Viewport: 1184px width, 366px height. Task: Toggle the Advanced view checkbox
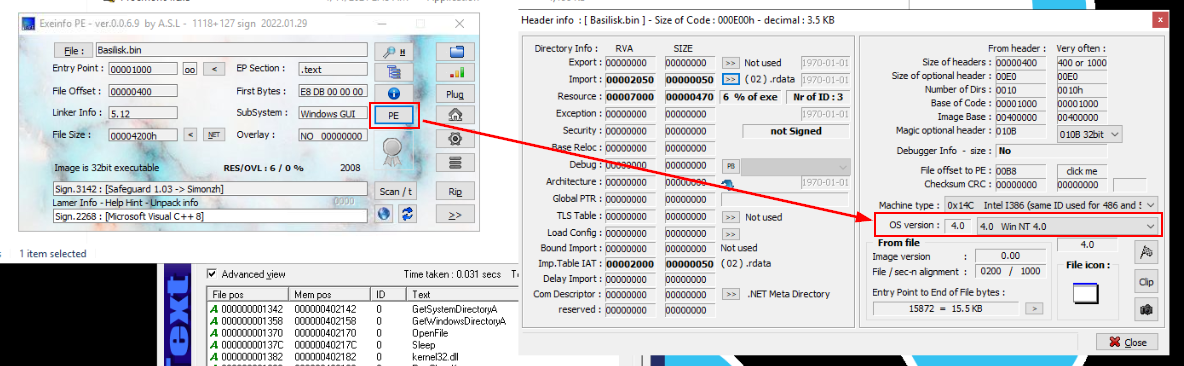point(212,274)
